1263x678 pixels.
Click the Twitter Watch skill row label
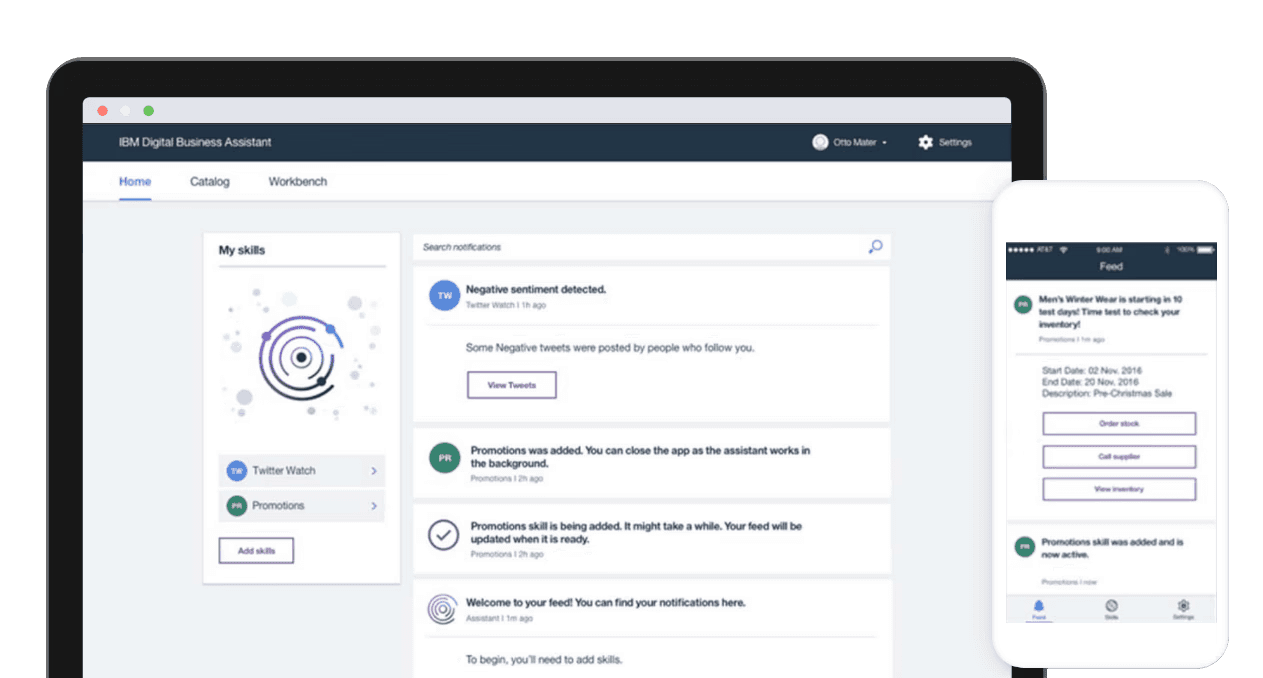[284, 470]
